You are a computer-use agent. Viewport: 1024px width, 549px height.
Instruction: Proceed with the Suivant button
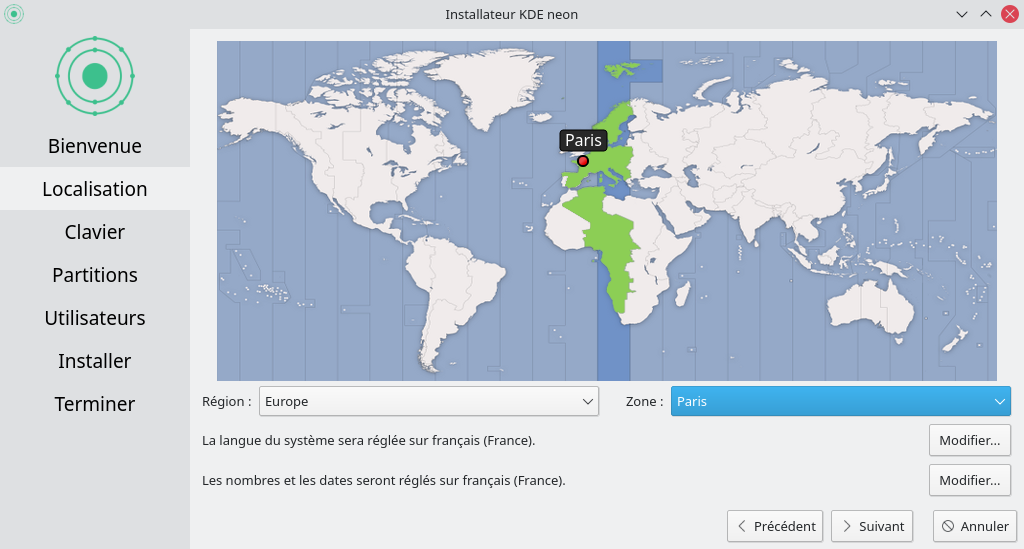point(872,526)
